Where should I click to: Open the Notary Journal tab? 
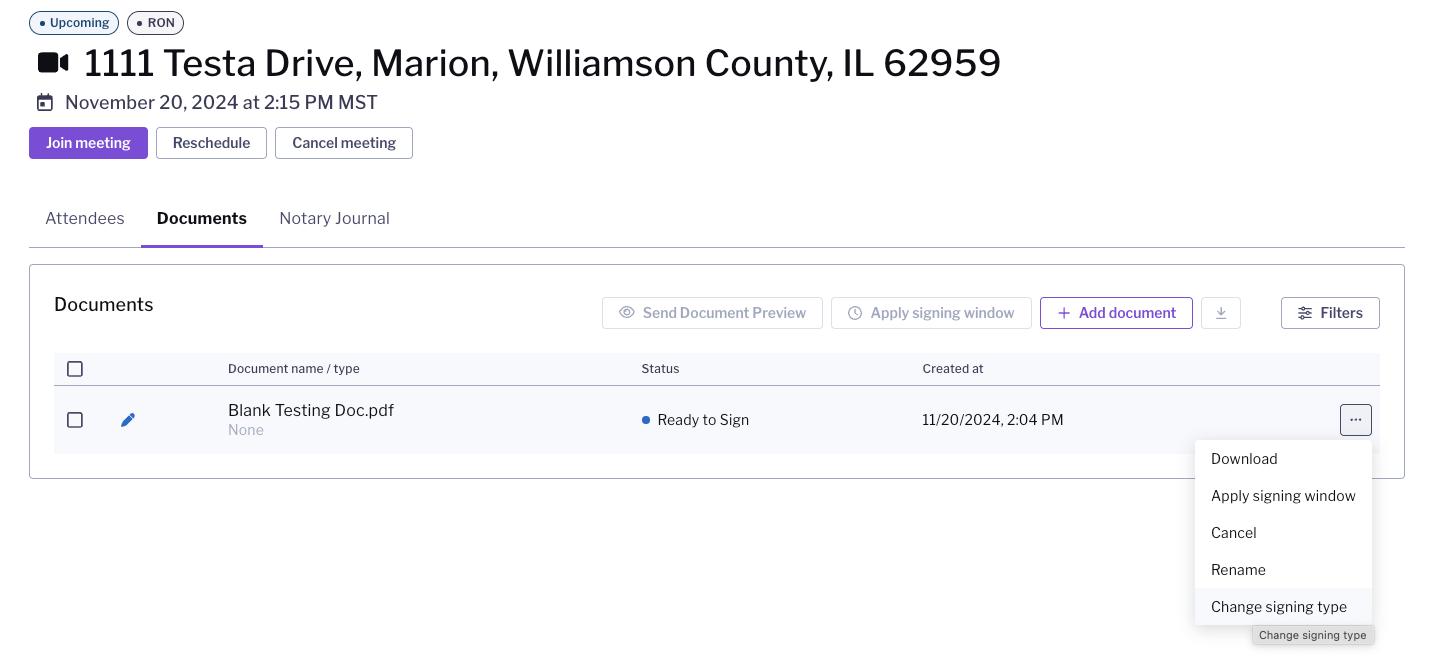(334, 218)
